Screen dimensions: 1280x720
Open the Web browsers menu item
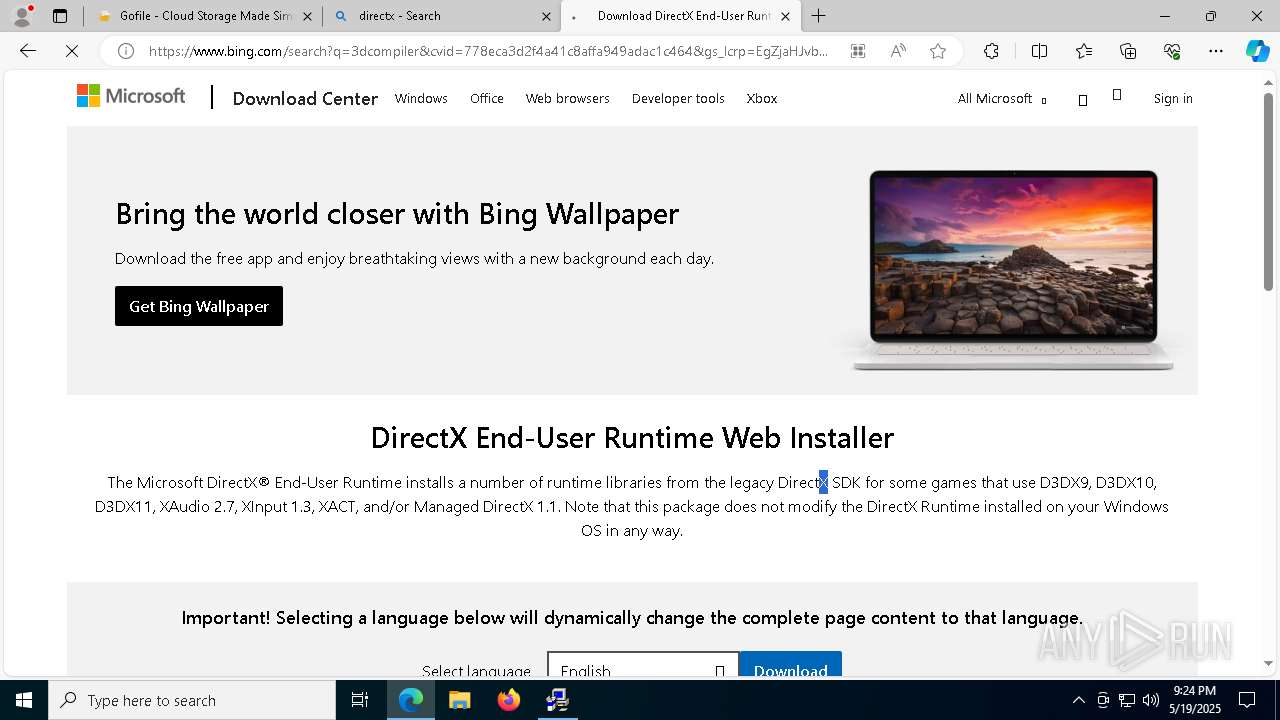click(568, 98)
